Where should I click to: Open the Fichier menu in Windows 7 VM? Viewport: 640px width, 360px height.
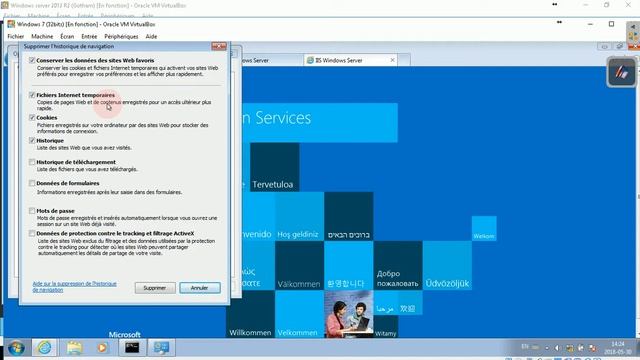coord(16,36)
